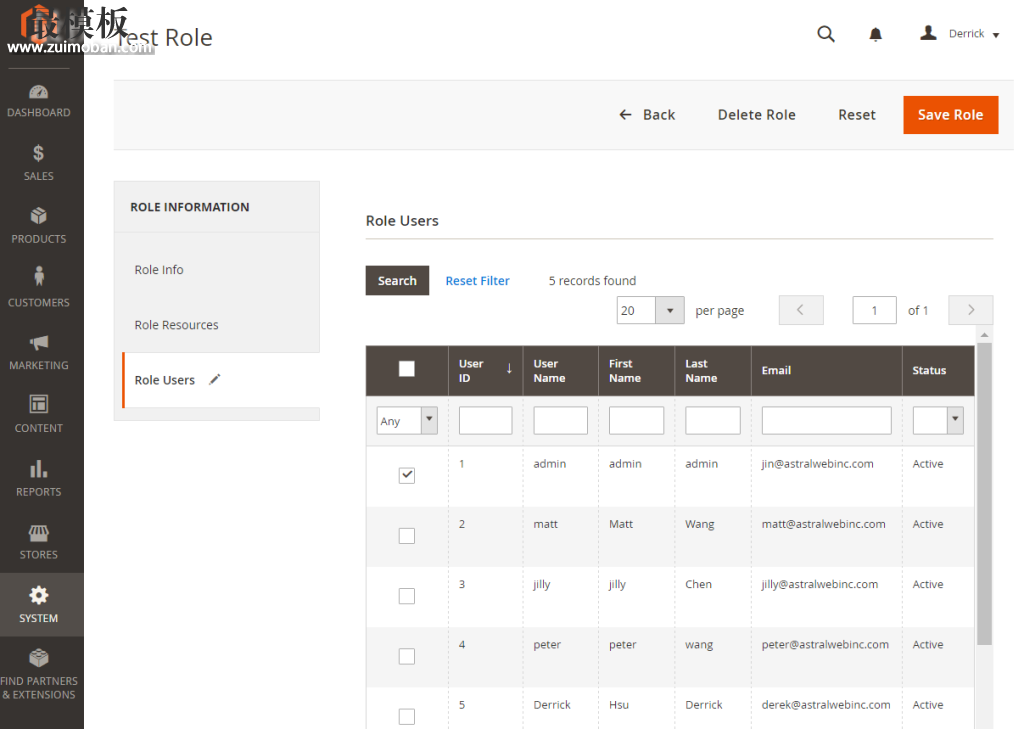The height and width of the screenshot is (729, 1024).
Task: Open the Dashboard section in sidebar
Action: click(x=39, y=101)
